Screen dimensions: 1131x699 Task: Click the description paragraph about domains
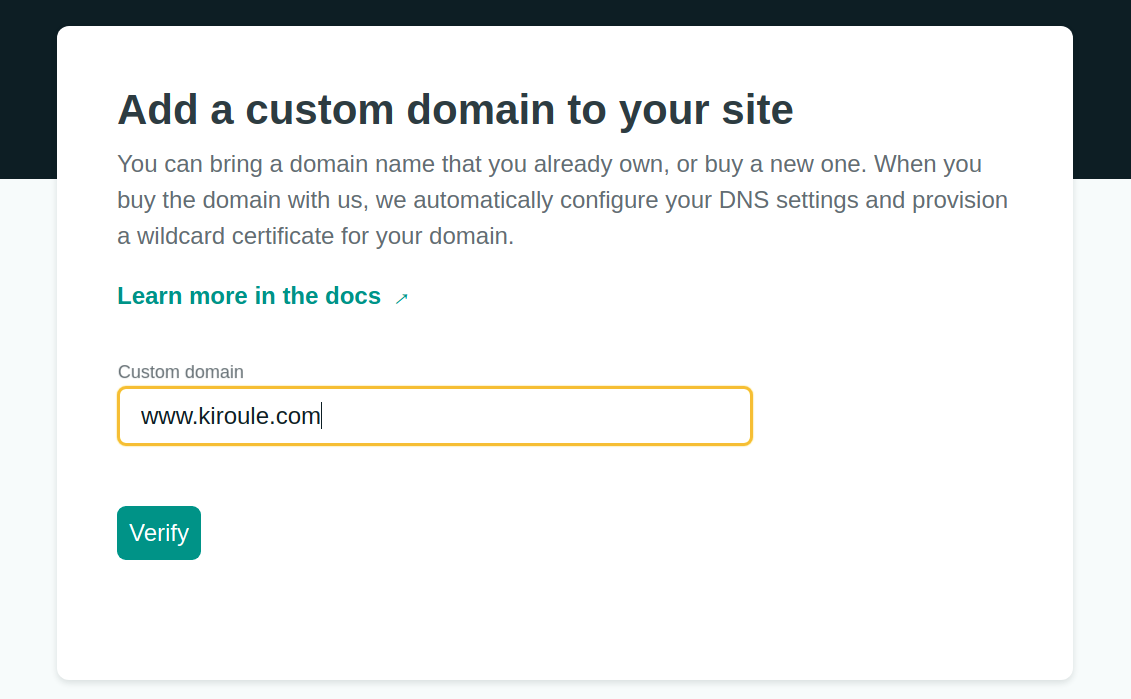(563, 200)
